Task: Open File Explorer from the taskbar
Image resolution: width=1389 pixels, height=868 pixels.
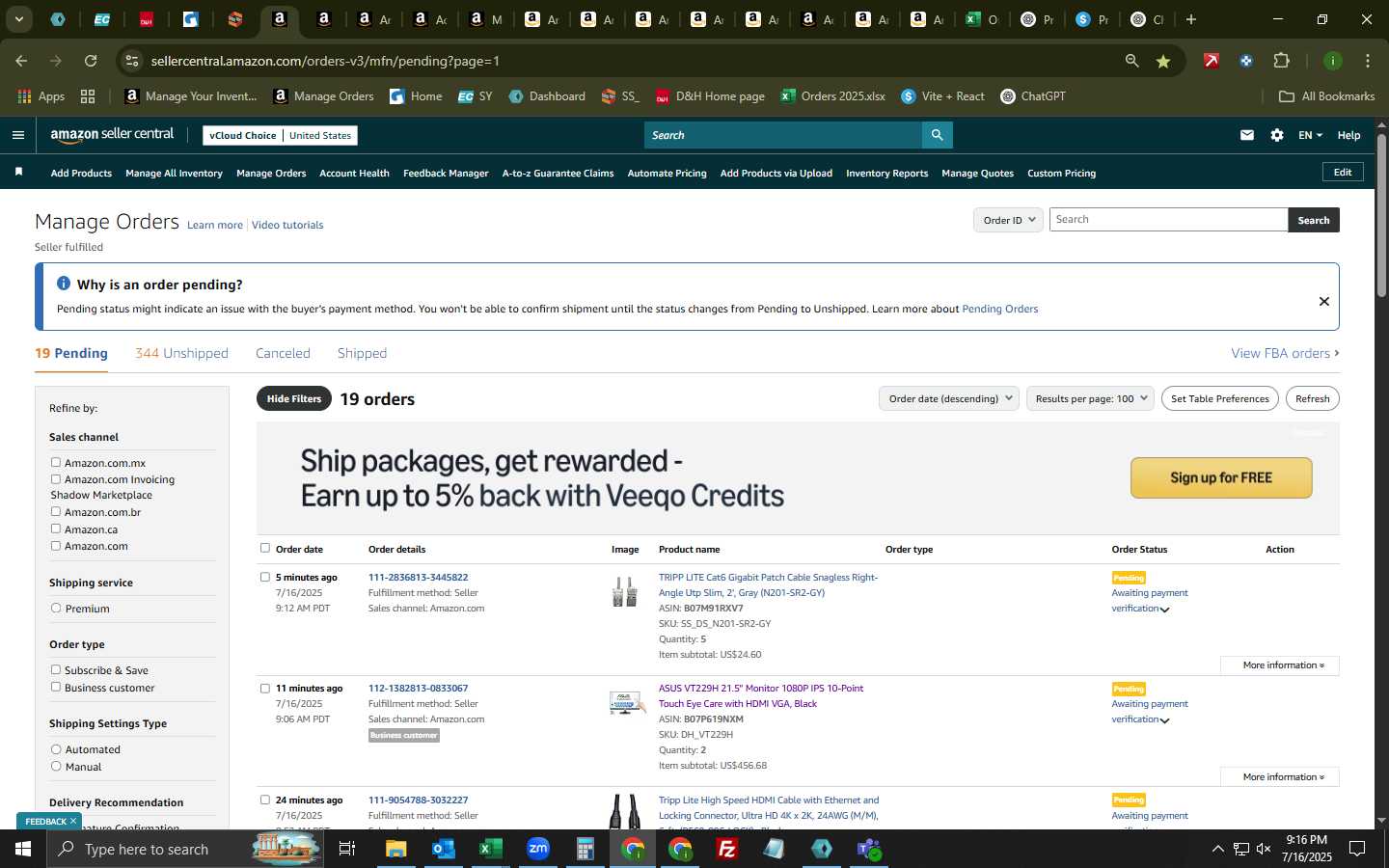Action: pyautogui.click(x=396, y=849)
